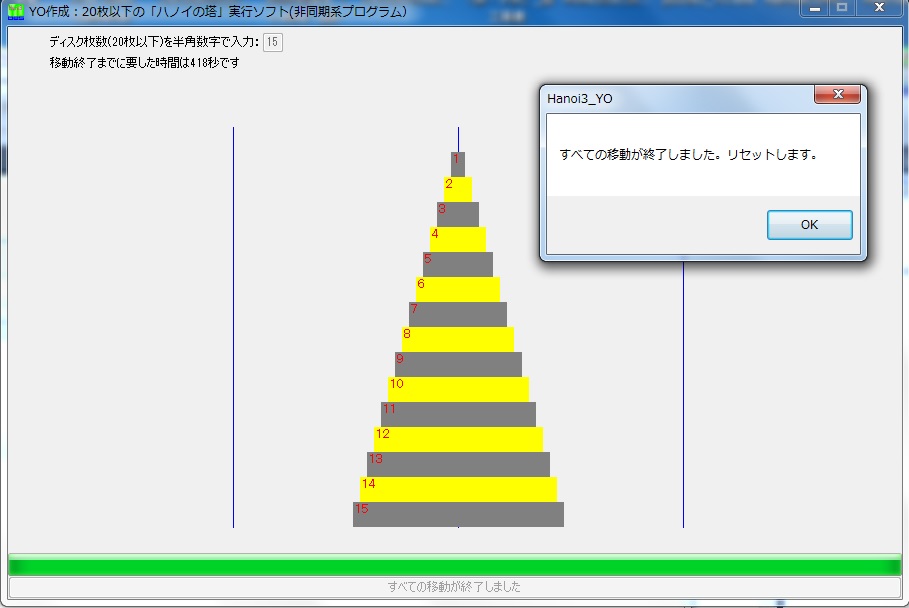This screenshot has width=909, height=608.
Task: Select yellow disk number 2
Action: pos(458,189)
